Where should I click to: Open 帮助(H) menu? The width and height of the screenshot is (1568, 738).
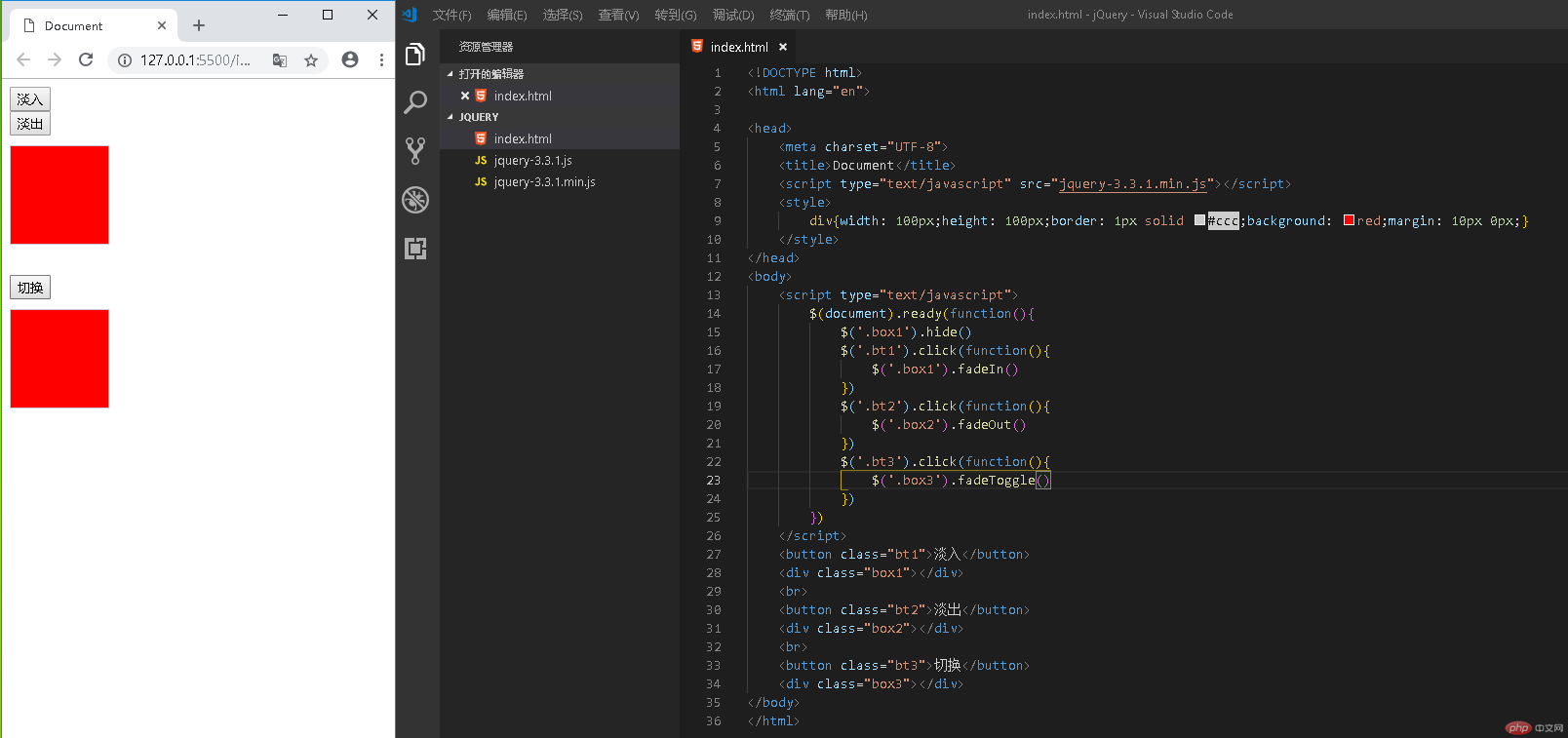845,15
